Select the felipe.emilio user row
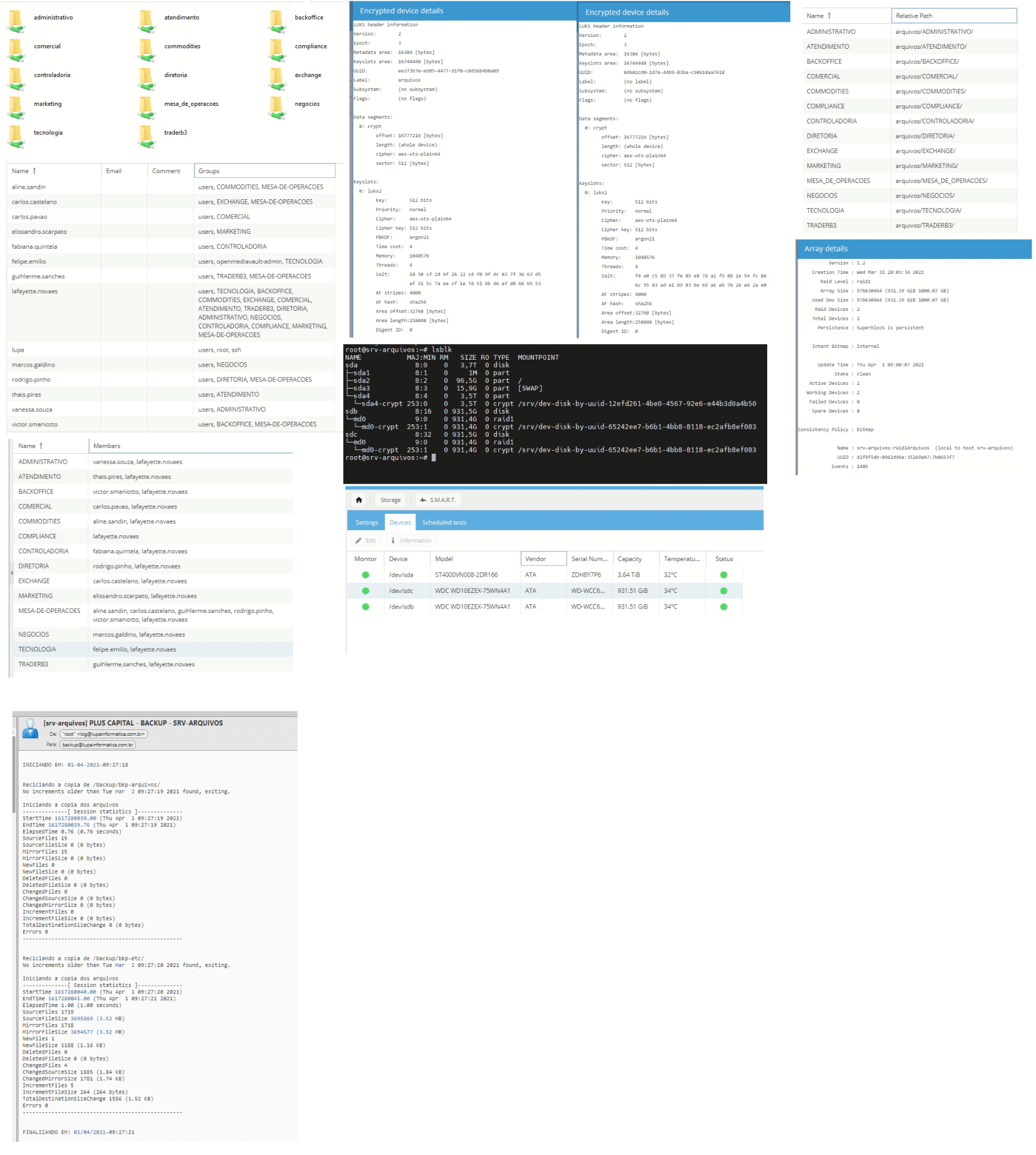 170,261
